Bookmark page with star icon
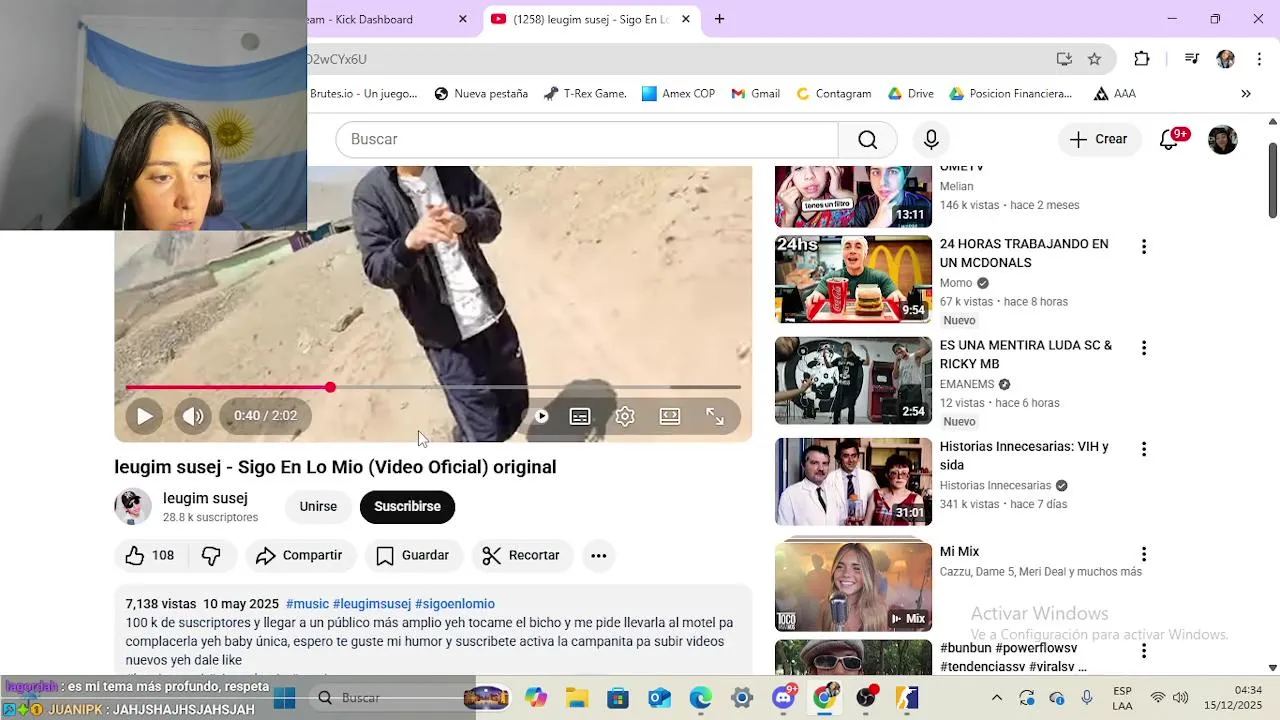Screen dimensions: 1280x720 click(1094, 59)
